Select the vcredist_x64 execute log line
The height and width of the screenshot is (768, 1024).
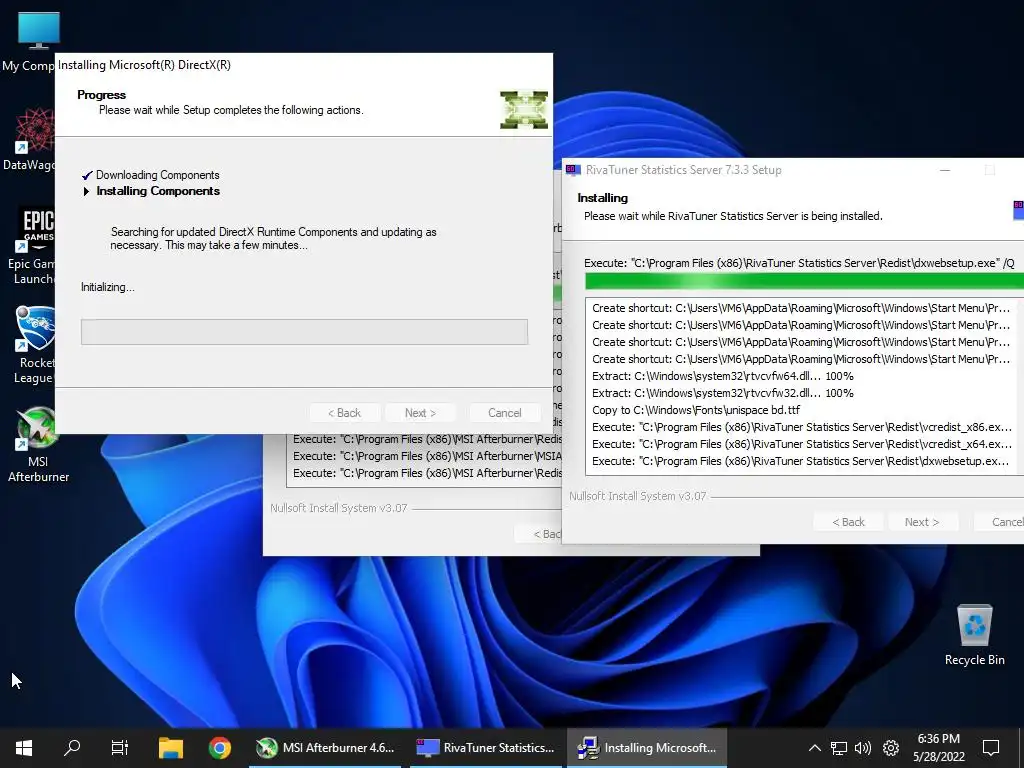802,444
